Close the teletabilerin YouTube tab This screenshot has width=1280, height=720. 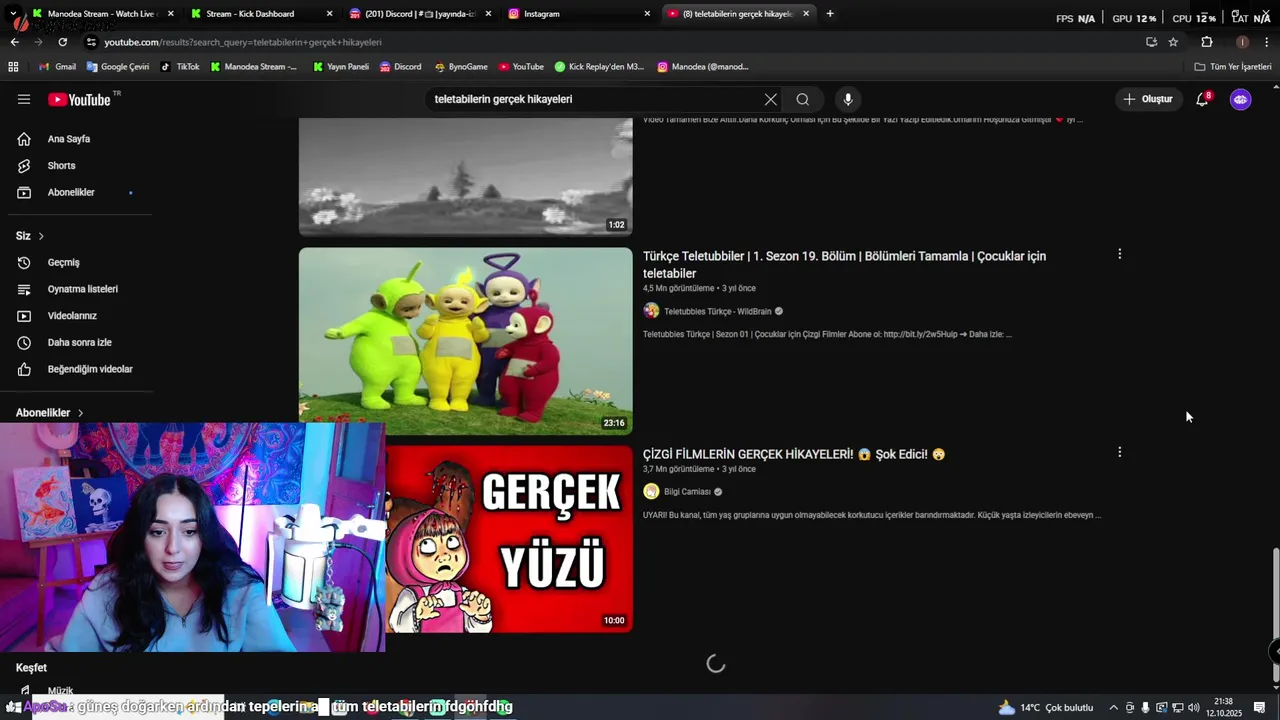(x=806, y=14)
